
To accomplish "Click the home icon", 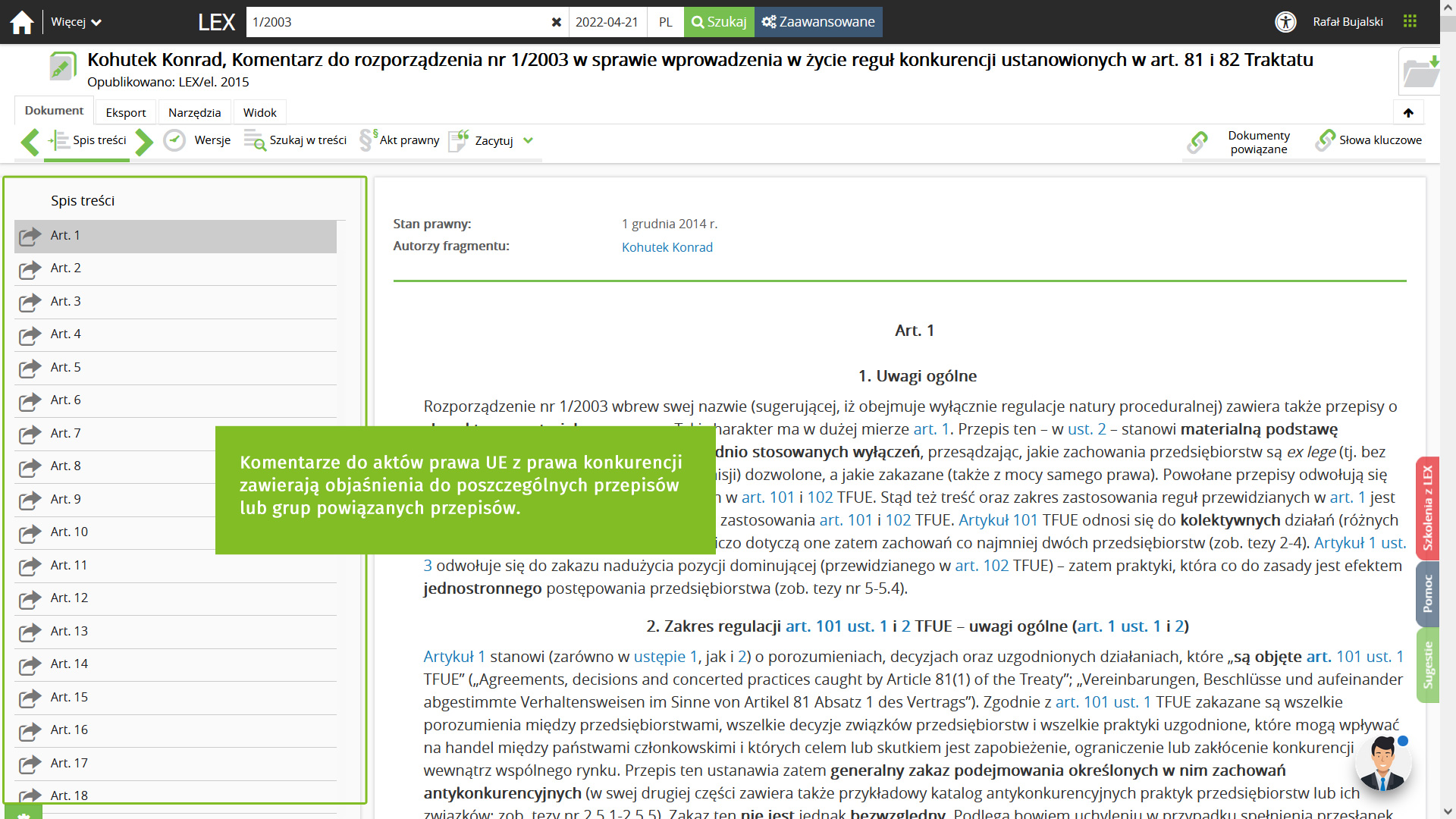I will point(22,22).
